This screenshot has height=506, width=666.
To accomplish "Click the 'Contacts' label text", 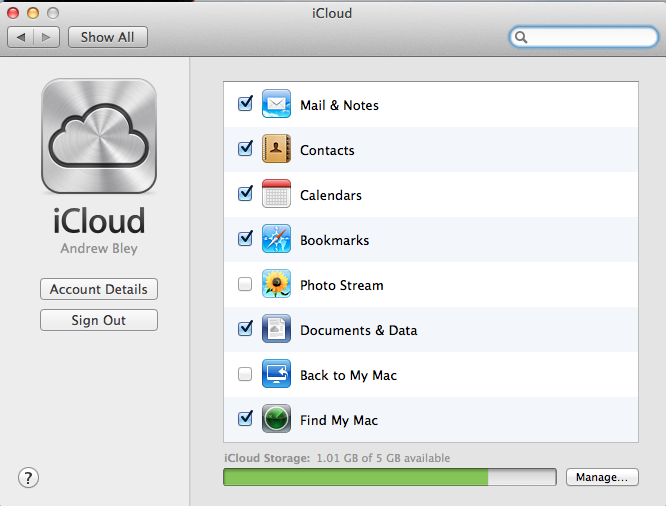I will [327, 150].
